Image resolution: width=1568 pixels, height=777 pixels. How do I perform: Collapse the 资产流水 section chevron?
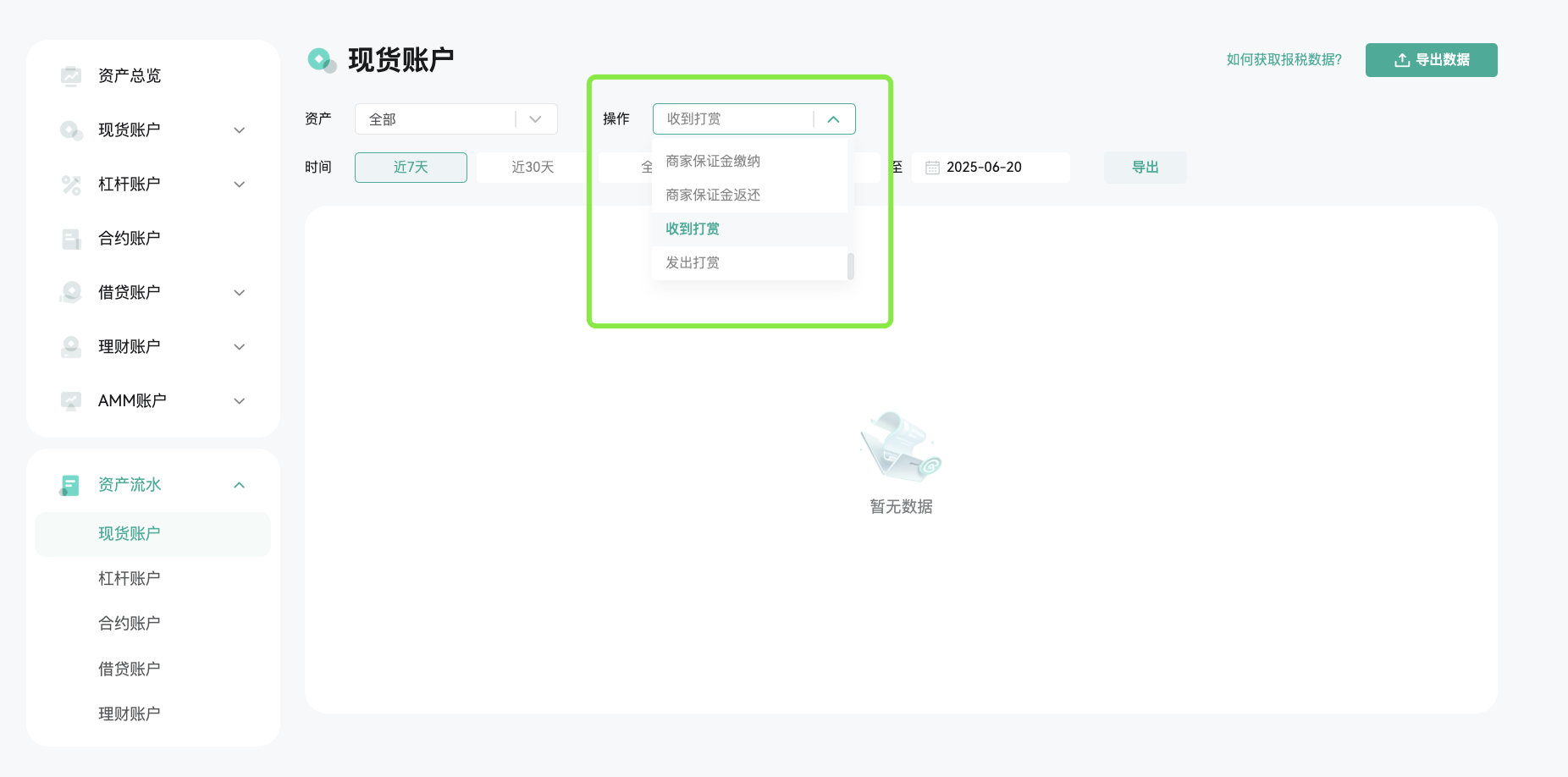pos(240,485)
